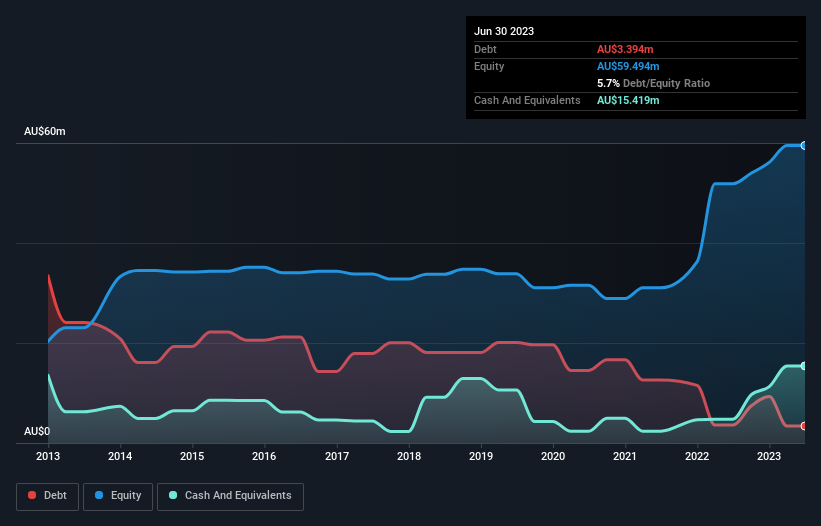Toggle the Equity series legend button
This screenshot has height=526, width=821.
118,496
